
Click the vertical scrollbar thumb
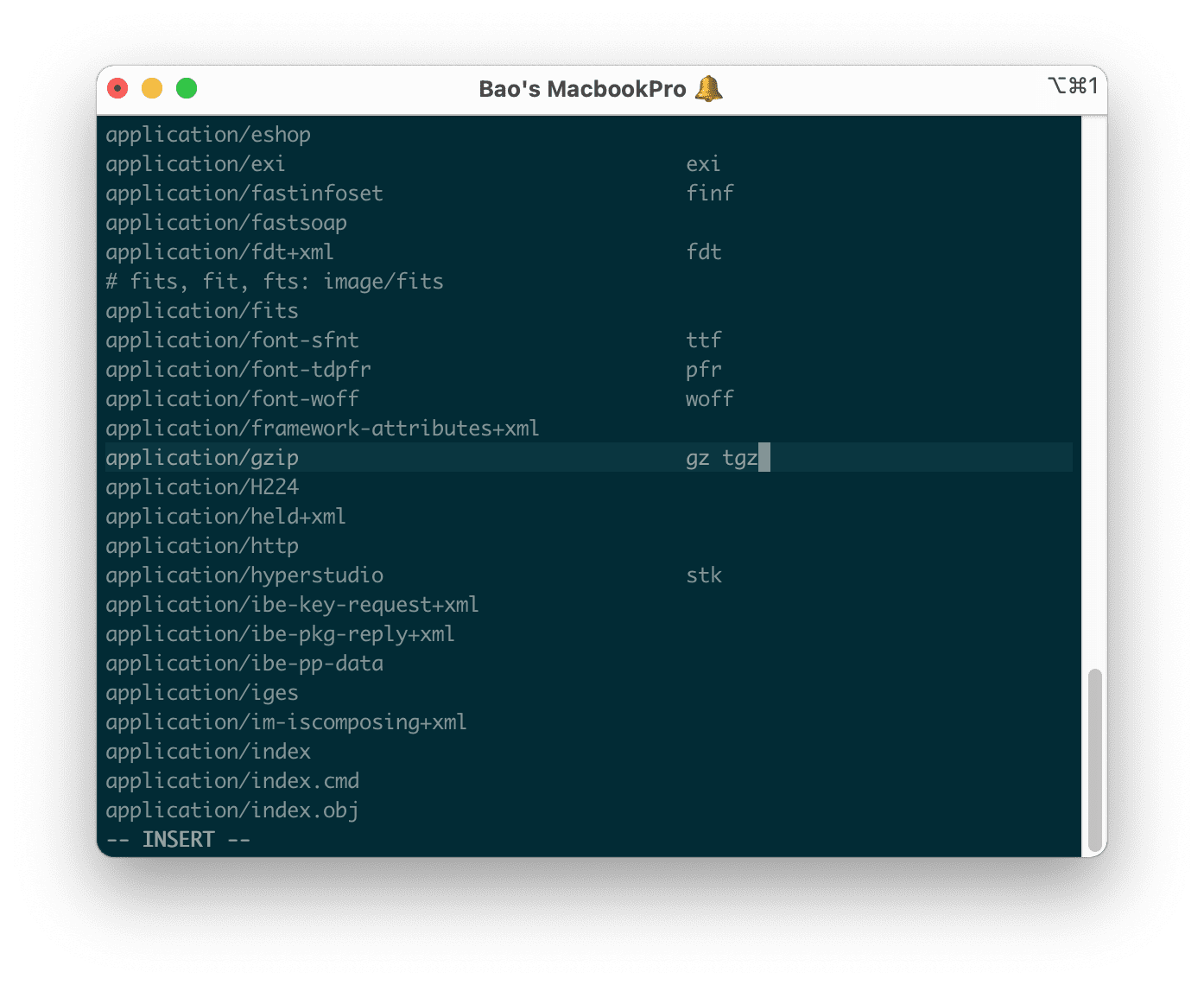click(1094, 759)
